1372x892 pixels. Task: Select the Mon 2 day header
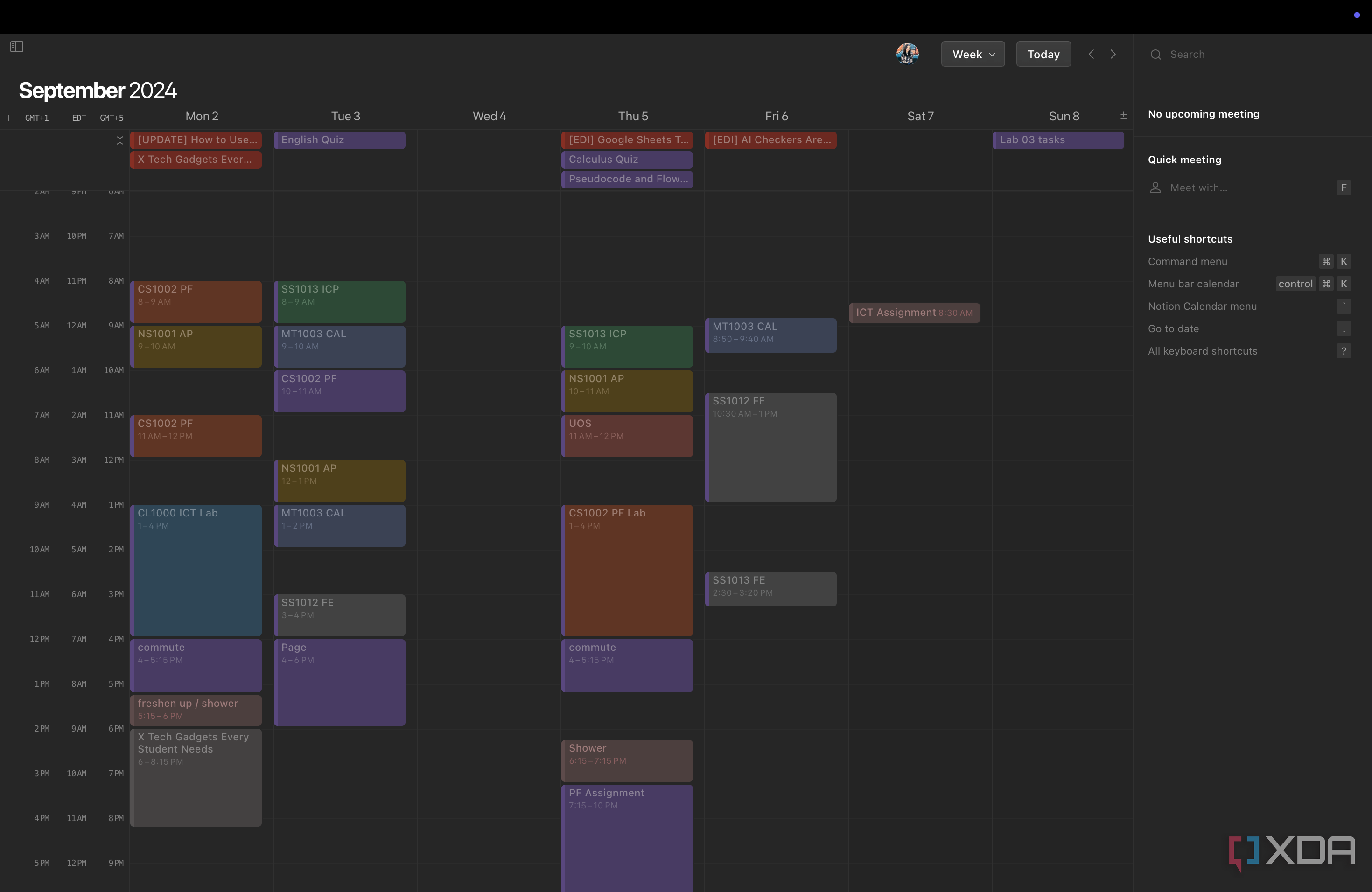[202, 116]
